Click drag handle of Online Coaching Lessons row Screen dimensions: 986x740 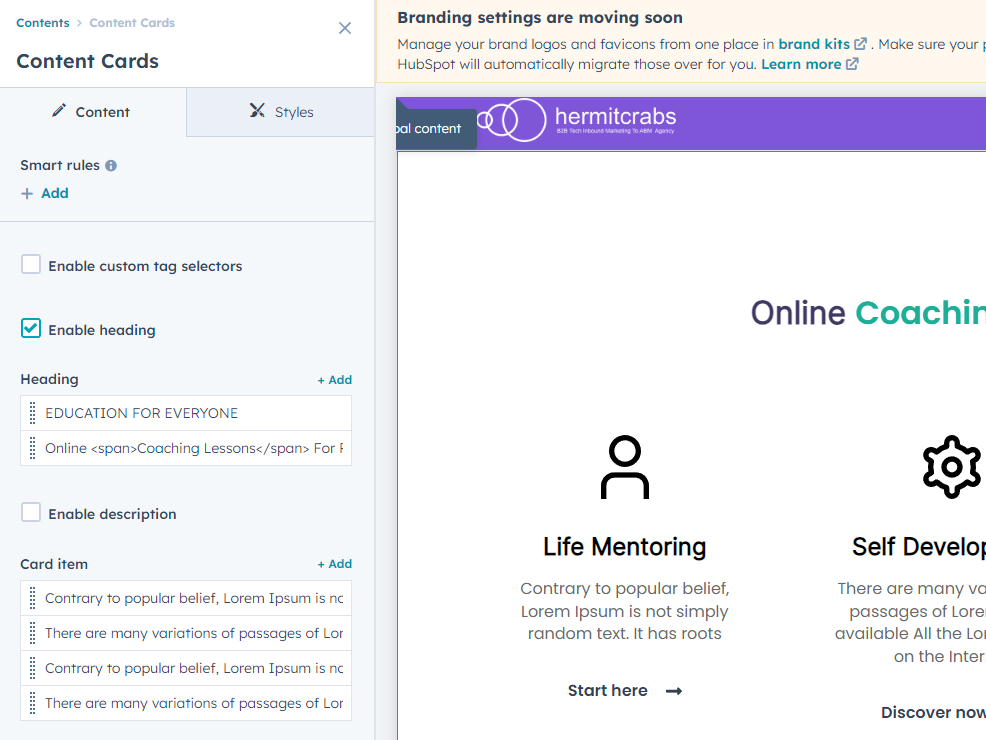(x=33, y=448)
